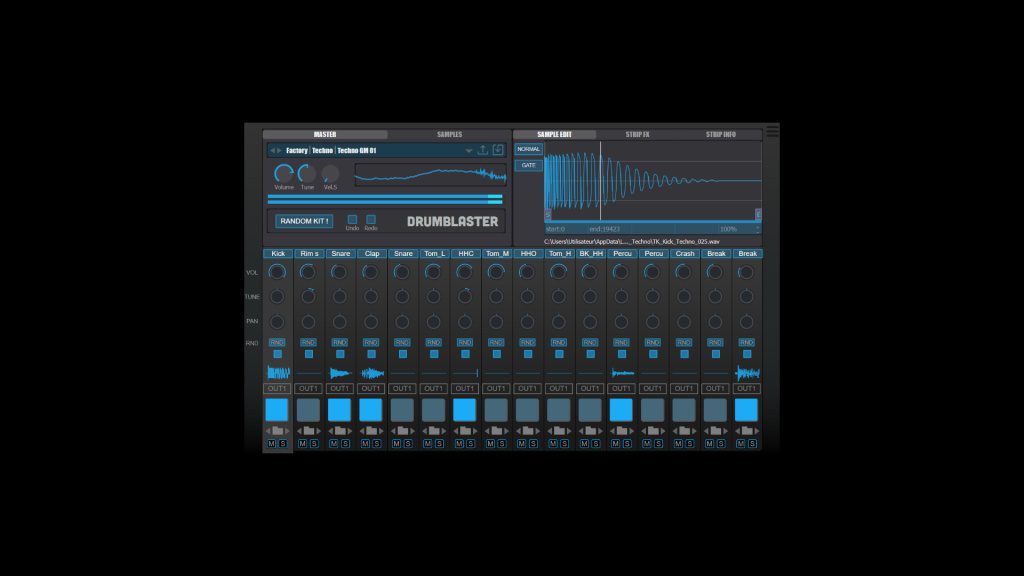1024x576 pixels.
Task: Switch to the STRIP FX tab
Action: pyautogui.click(x=637, y=134)
